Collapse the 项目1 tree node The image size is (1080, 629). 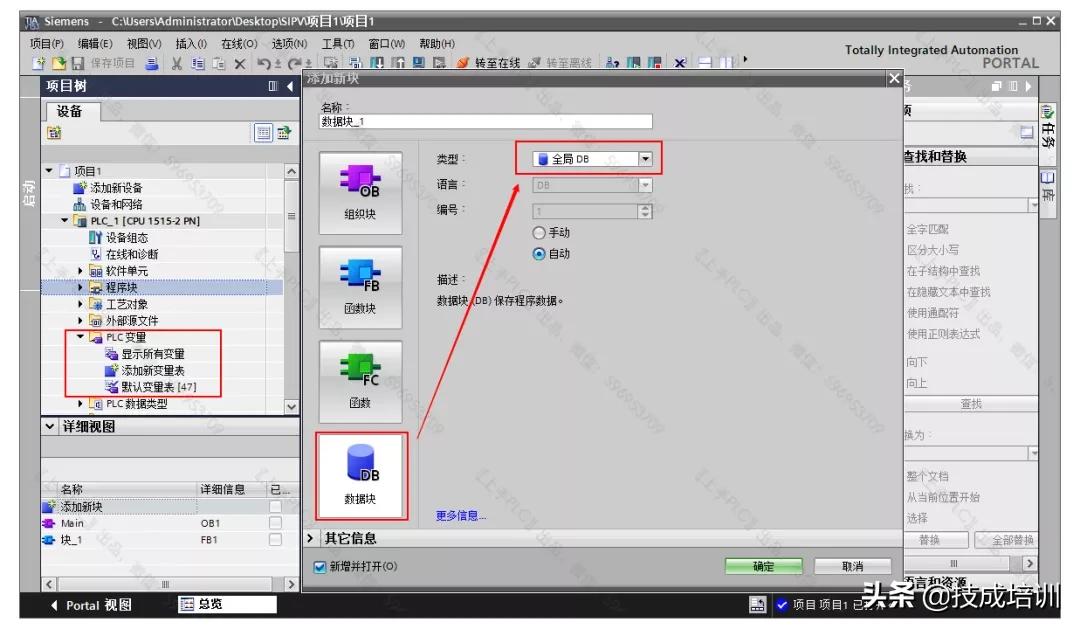[49, 170]
